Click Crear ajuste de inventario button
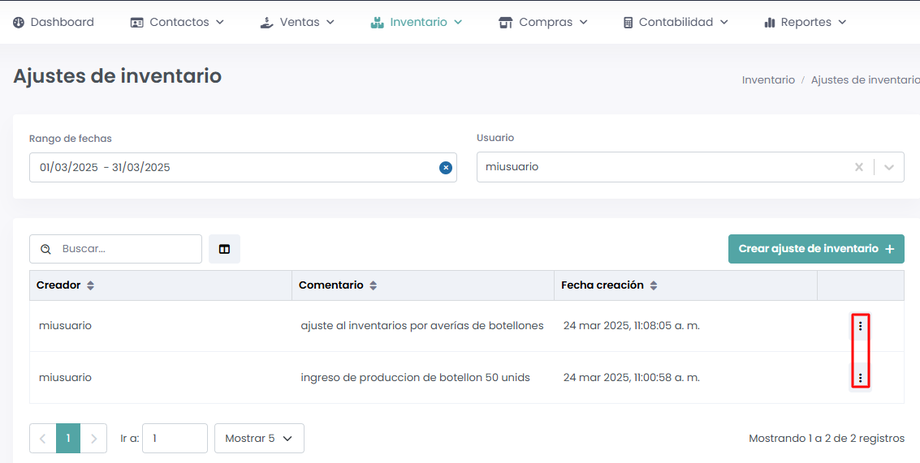Image resolution: width=920 pixels, height=463 pixels. point(816,249)
